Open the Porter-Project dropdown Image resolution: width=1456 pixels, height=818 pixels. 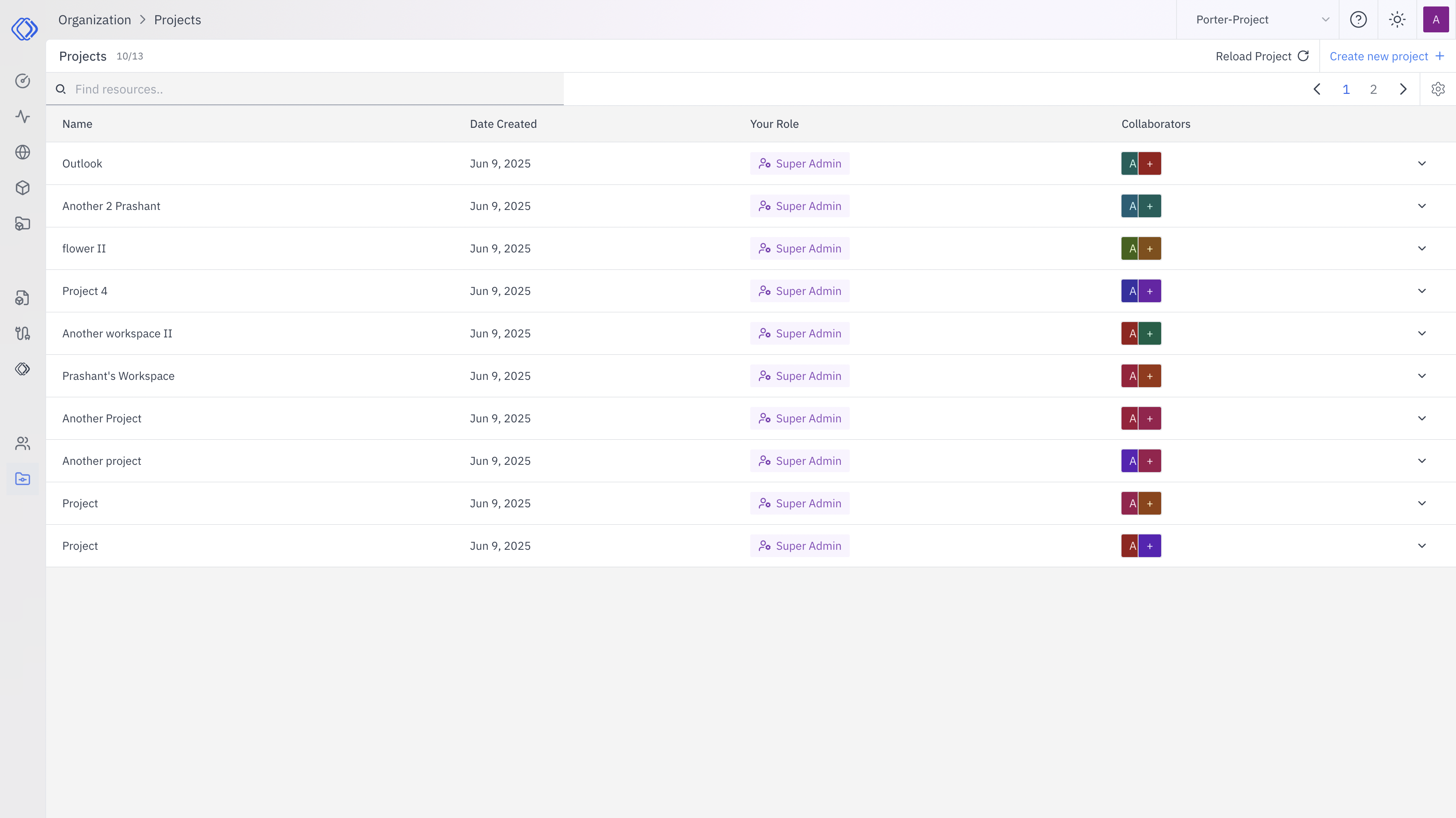click(1257, 19)
